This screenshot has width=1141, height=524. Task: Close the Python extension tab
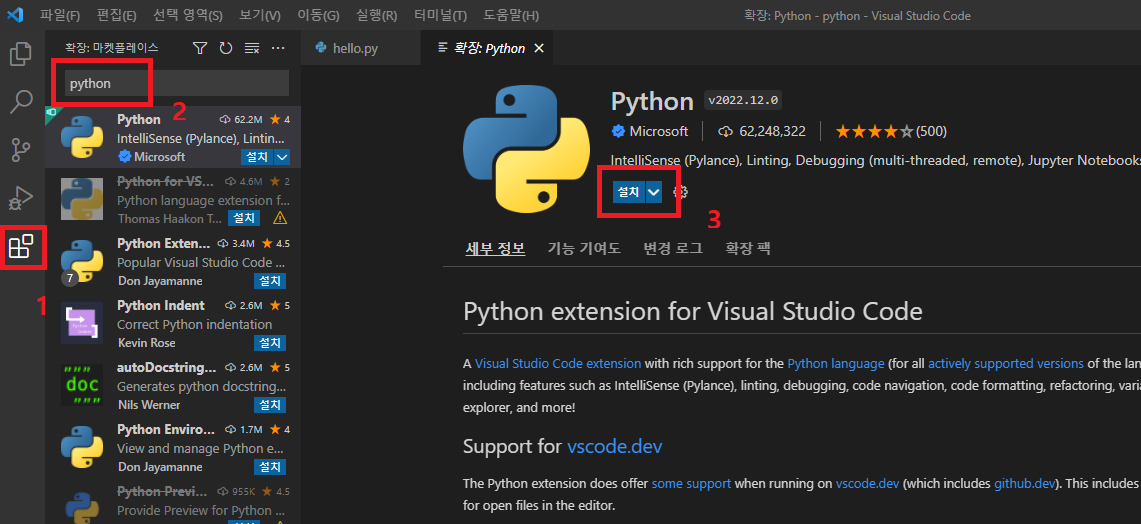pos(539,49)
